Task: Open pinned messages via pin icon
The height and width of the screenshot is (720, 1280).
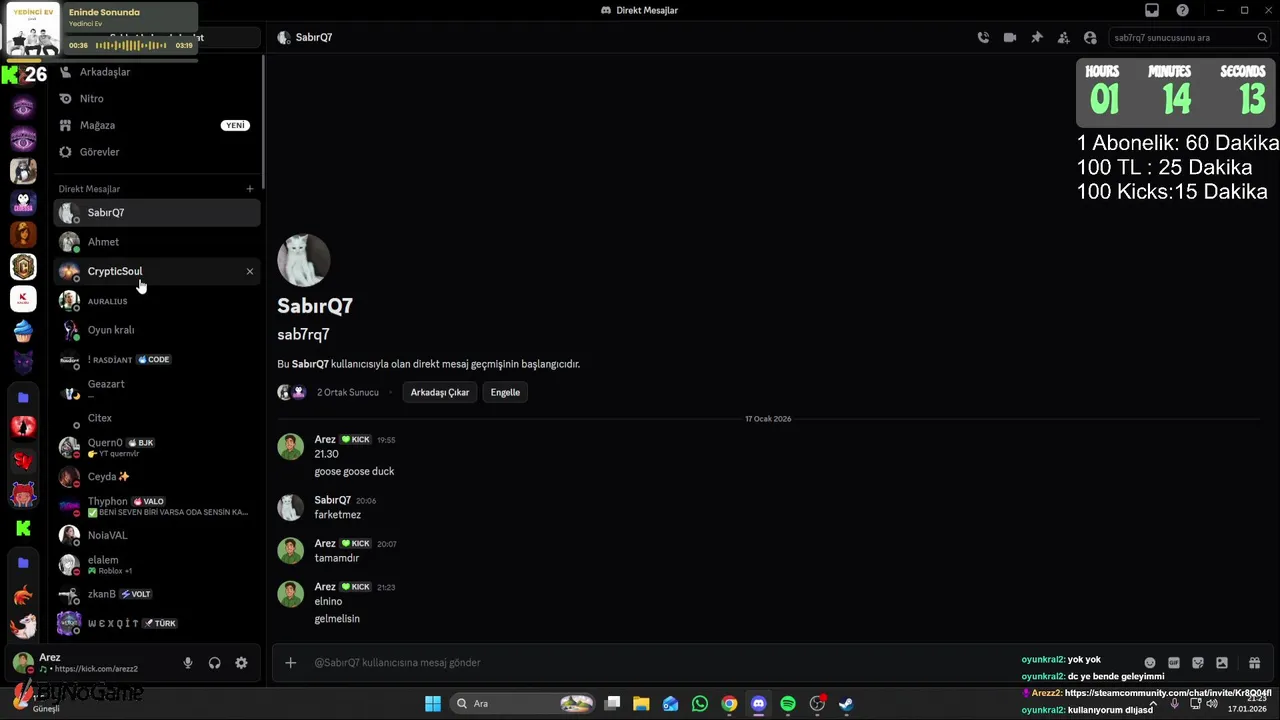Action: (1037, 37)
